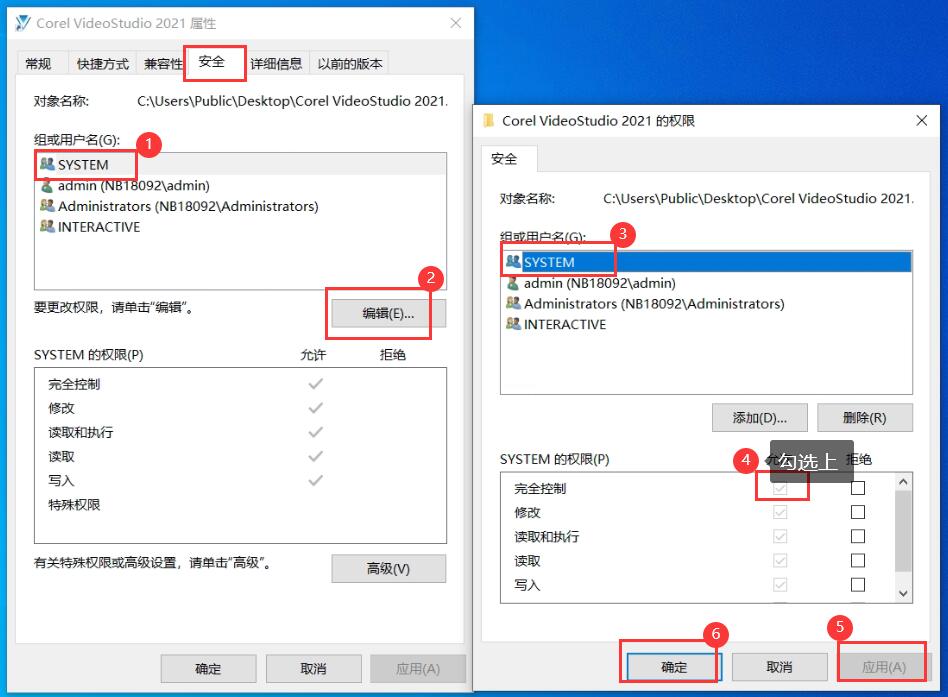Viewport: 948px width, 697px height.
Task: Click the permissions list scroll down arrow
Action: 903,594
